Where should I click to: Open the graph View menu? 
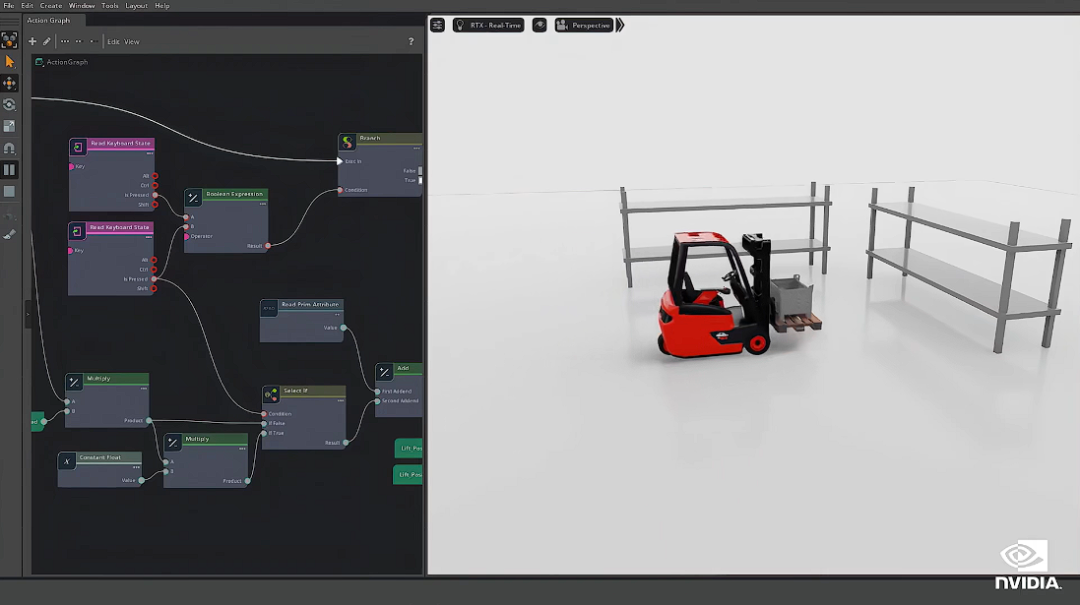tap(132, 41)
